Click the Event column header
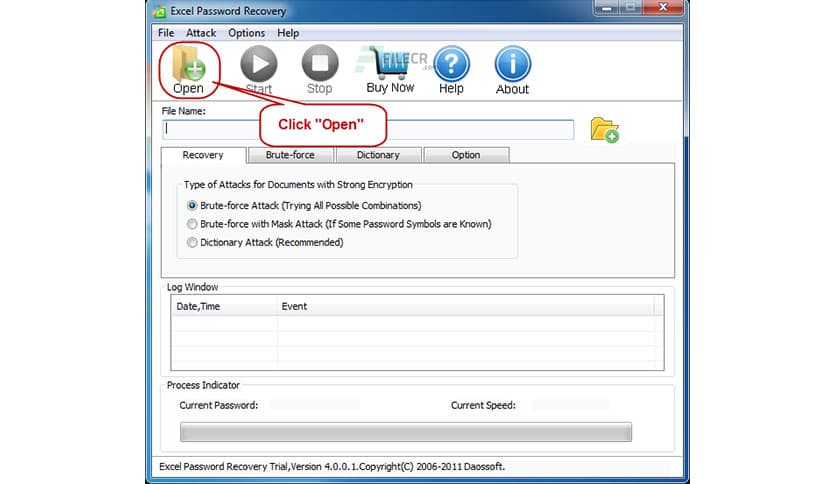Image resolution: width=836 pixels, height=484 pixels. 465,306
